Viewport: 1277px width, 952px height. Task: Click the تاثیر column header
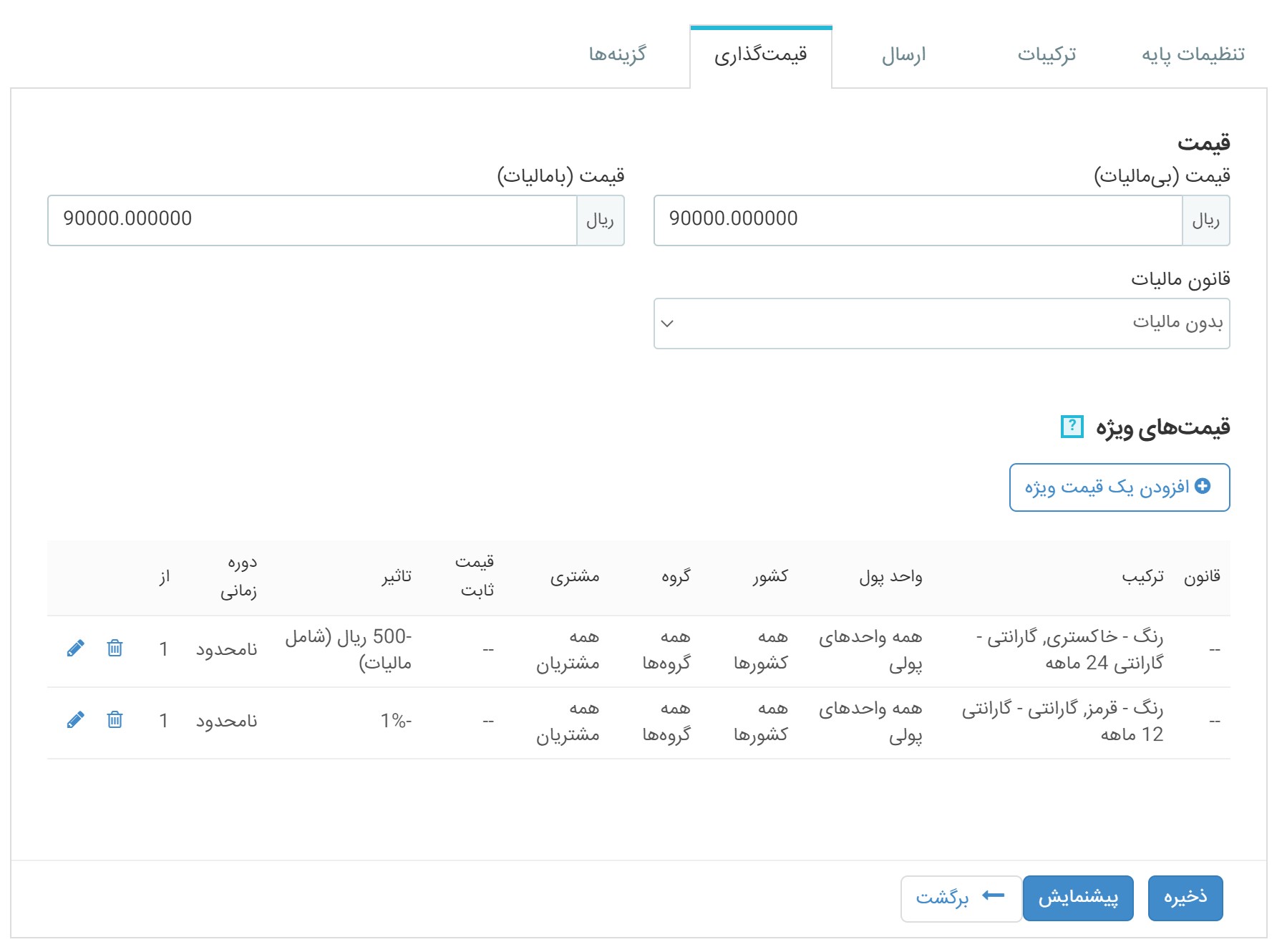pos(397,577)
